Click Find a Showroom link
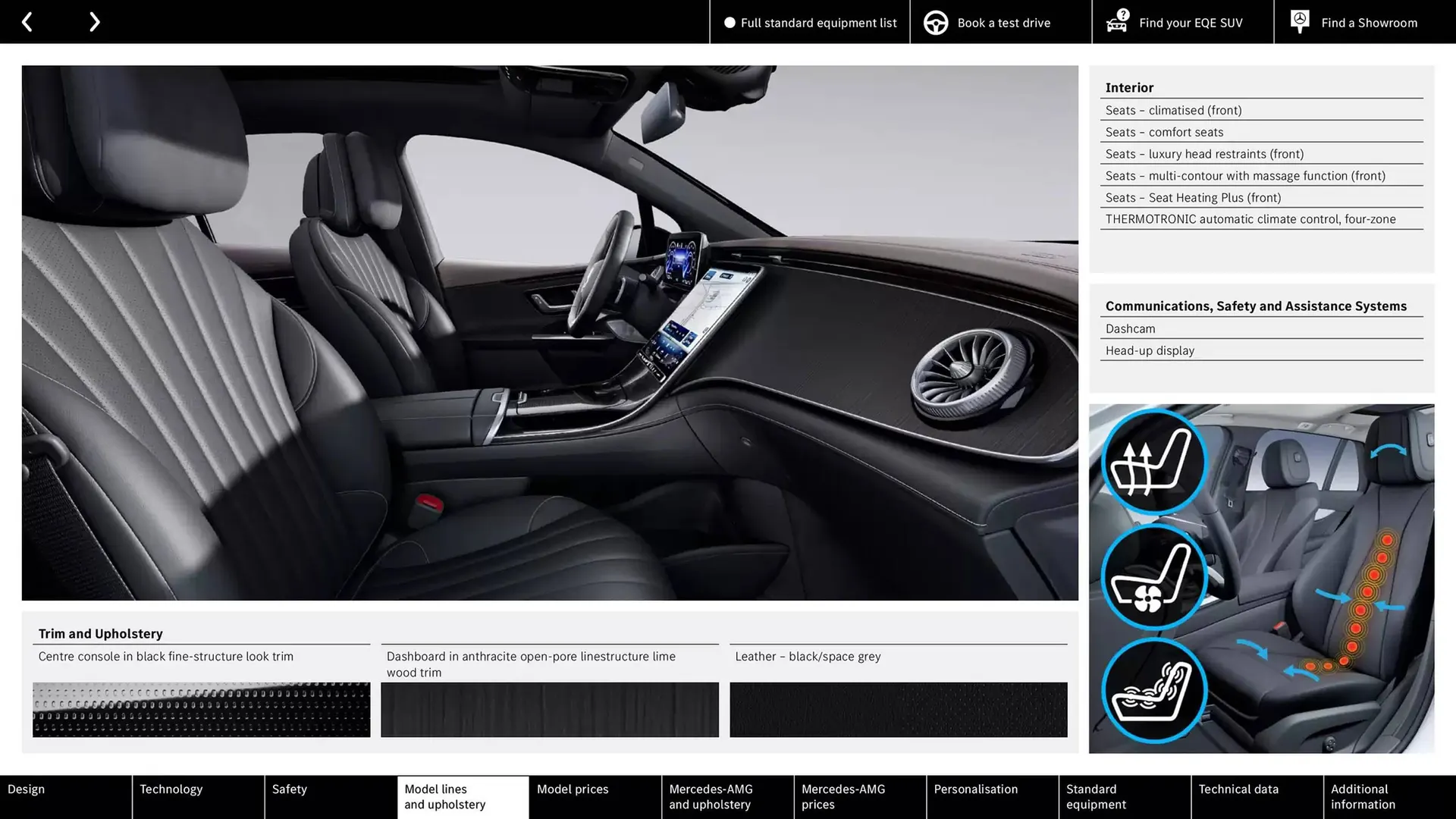Viewport: 1456px width, 819px height. coord(1369,23)
